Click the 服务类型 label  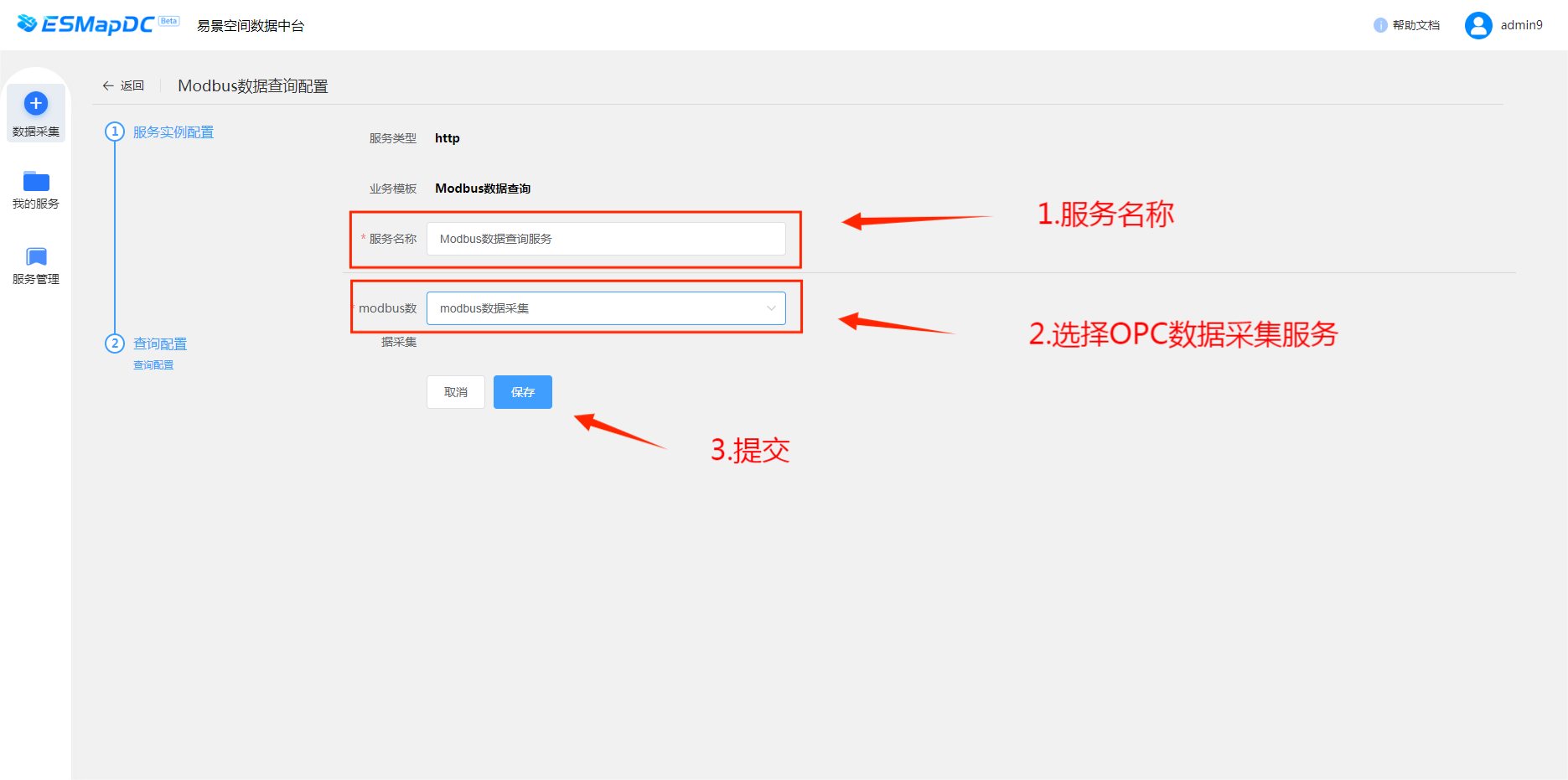pos(393,138)
